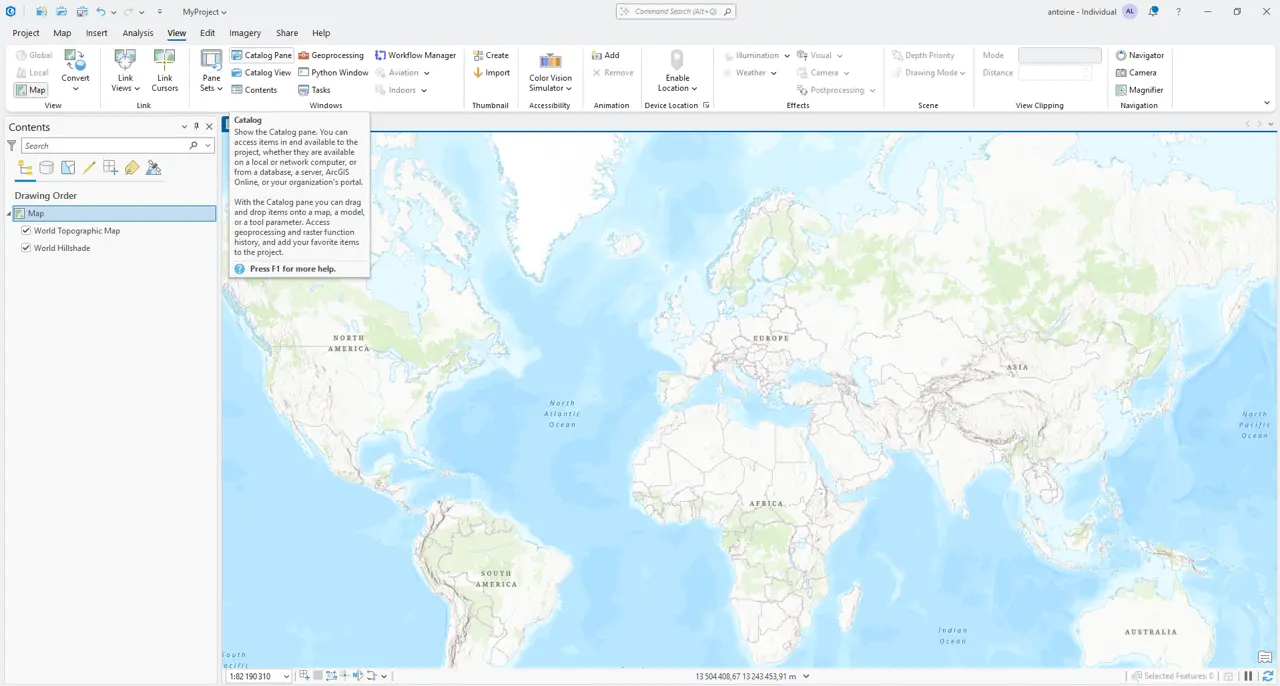Image resolution: width=1280 pixels, height=686 pixels.
Task: Collapse the Map item in Drawing Order
Action: tap(8, 213)
